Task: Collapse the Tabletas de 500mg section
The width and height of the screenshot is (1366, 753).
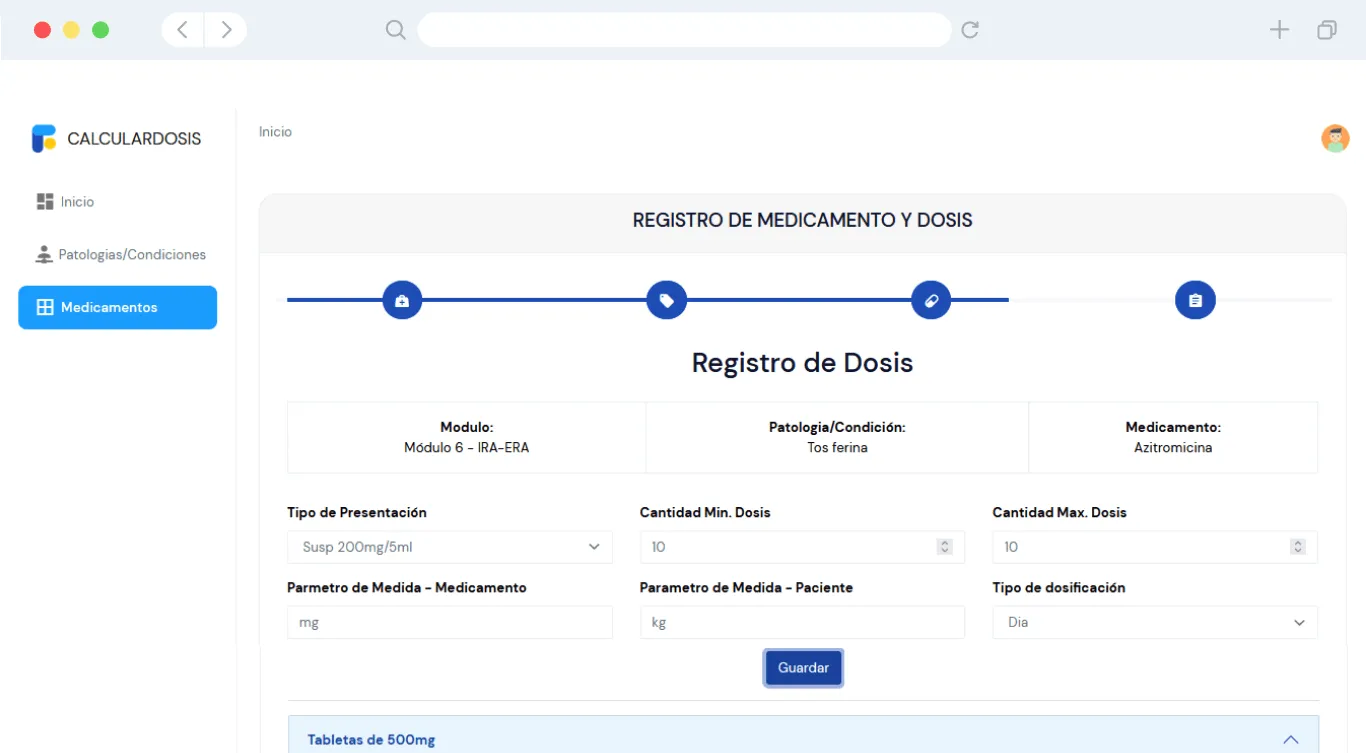Action: 1290,740
